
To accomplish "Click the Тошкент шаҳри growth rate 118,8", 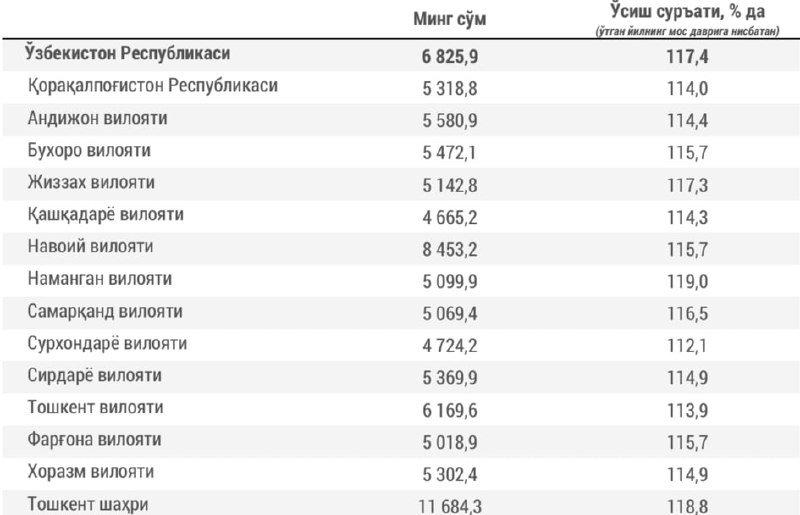I will (687, 505).
